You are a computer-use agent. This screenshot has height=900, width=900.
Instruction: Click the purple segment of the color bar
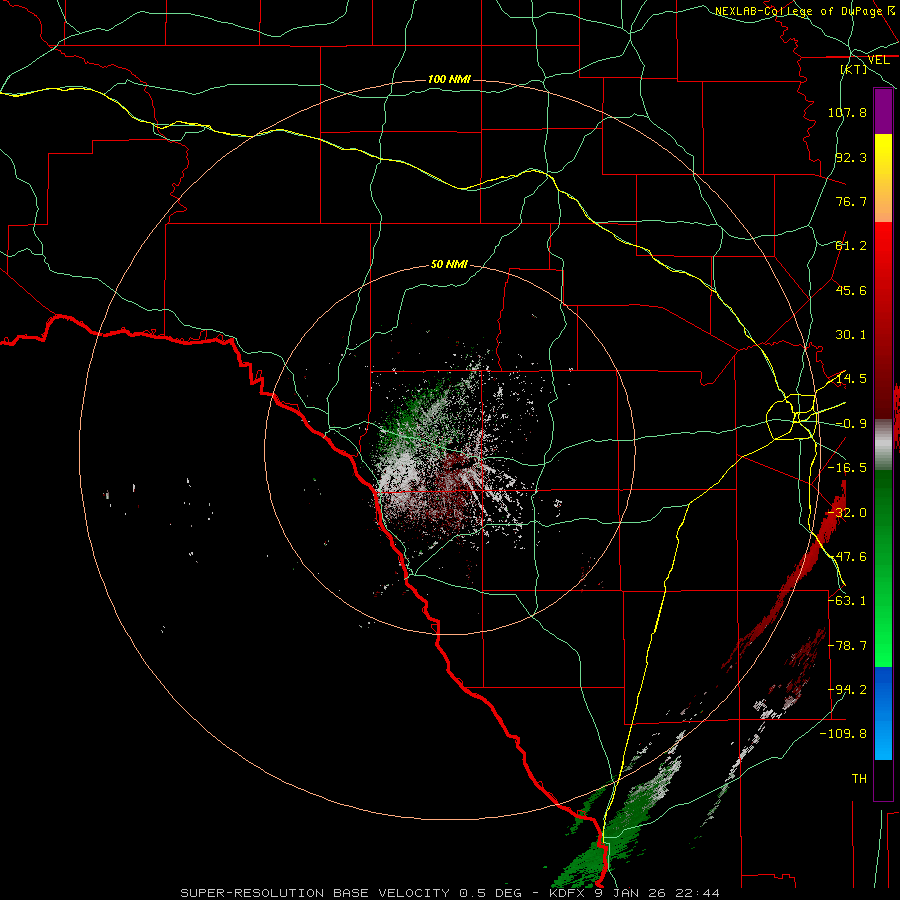tap(883, 111)
